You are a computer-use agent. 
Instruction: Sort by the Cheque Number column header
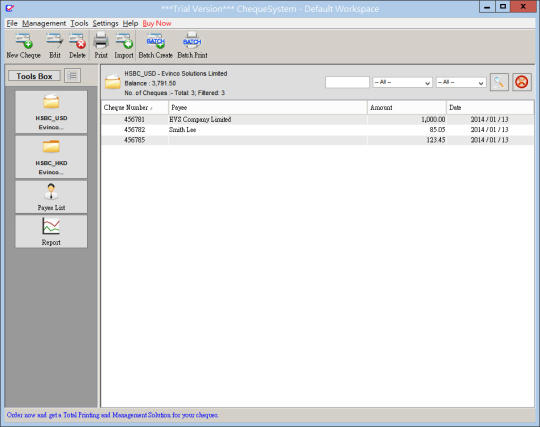point(135,107)
